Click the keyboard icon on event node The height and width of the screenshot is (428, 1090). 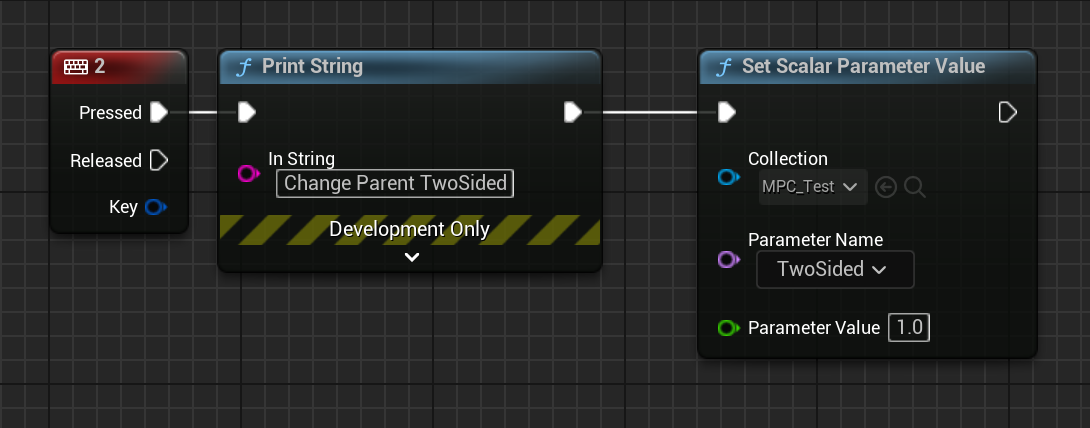point(76,67)
